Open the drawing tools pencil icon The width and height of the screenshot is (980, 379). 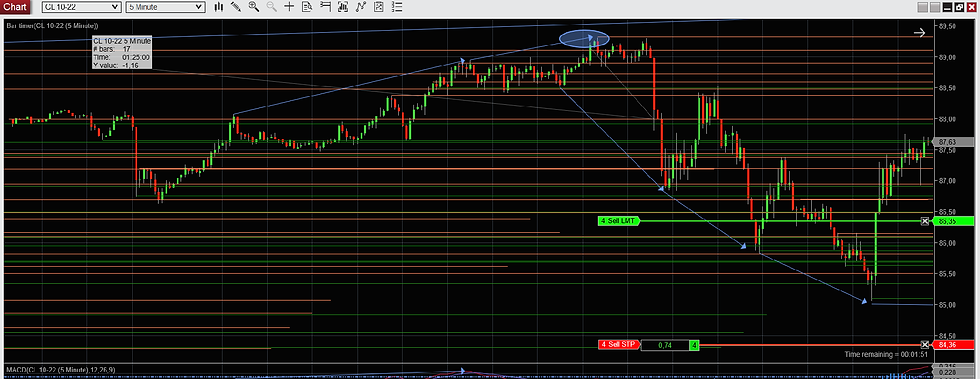236,7
